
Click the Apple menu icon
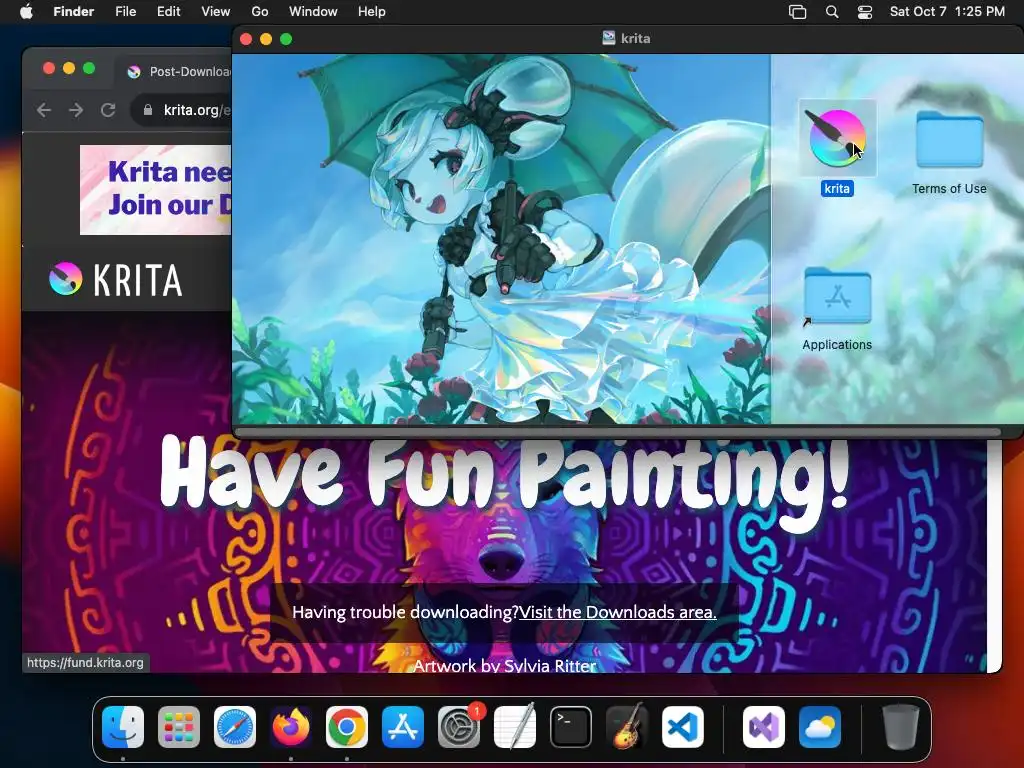(x=26, y=12)
